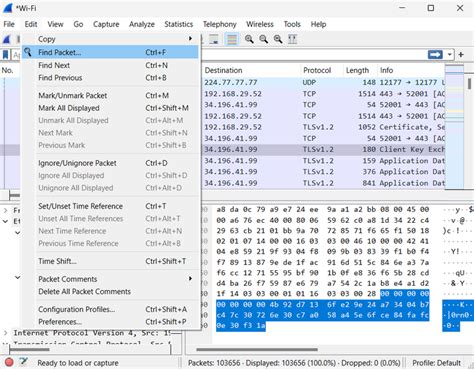Click the display filter bookmark icon
This screenshot has height=369, width=474.
pos(6,54)
